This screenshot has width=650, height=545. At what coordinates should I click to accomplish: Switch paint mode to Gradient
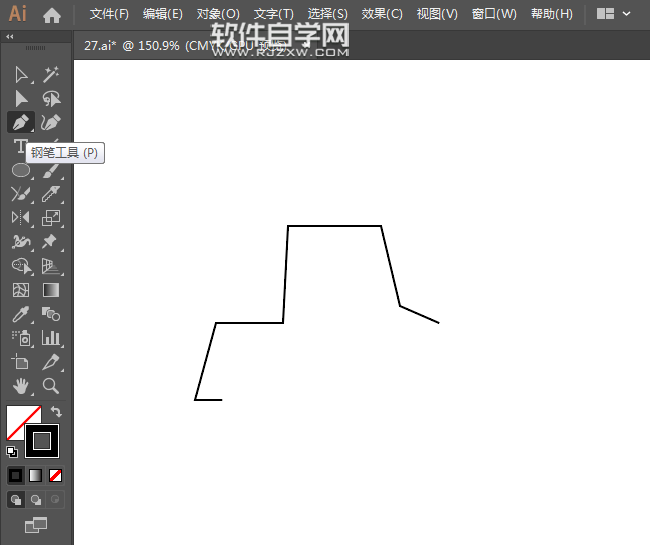(36, 475)
